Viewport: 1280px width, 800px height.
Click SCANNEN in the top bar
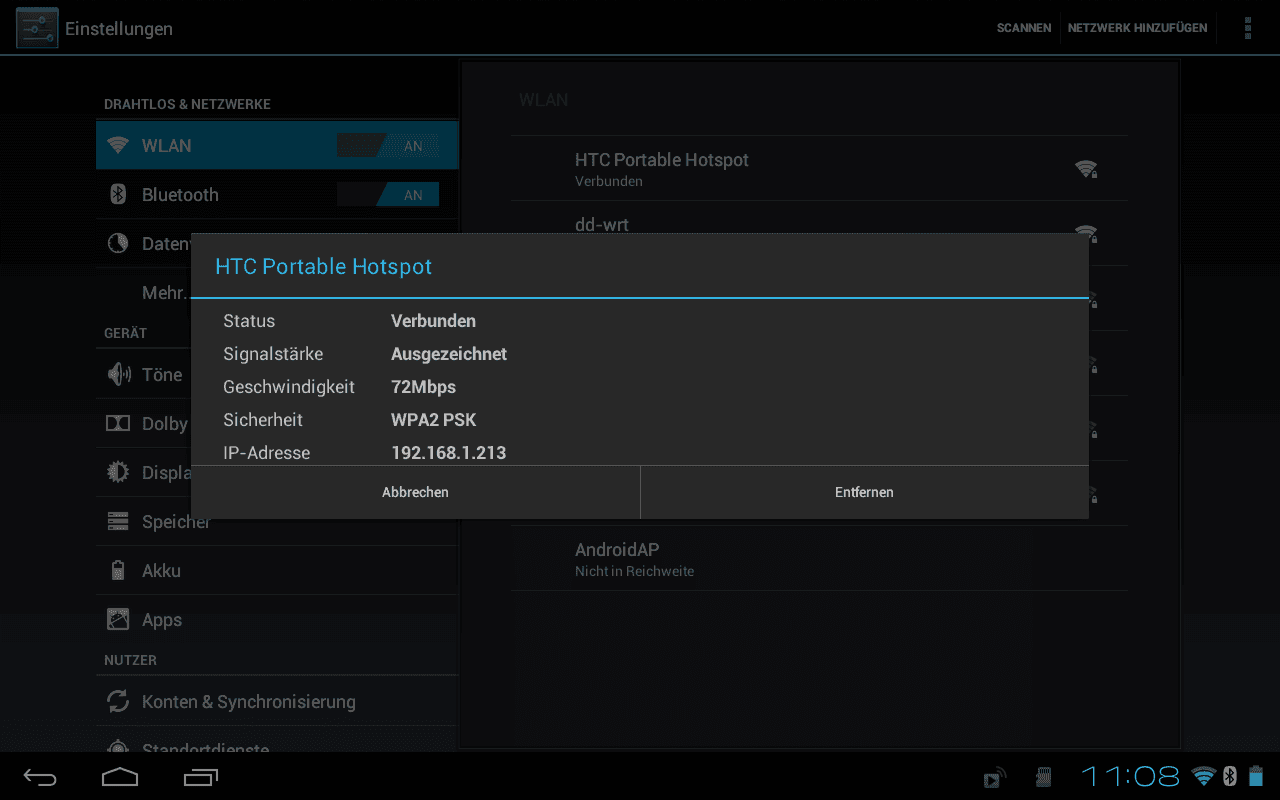pyautogui.click(x=1024, y=28)
